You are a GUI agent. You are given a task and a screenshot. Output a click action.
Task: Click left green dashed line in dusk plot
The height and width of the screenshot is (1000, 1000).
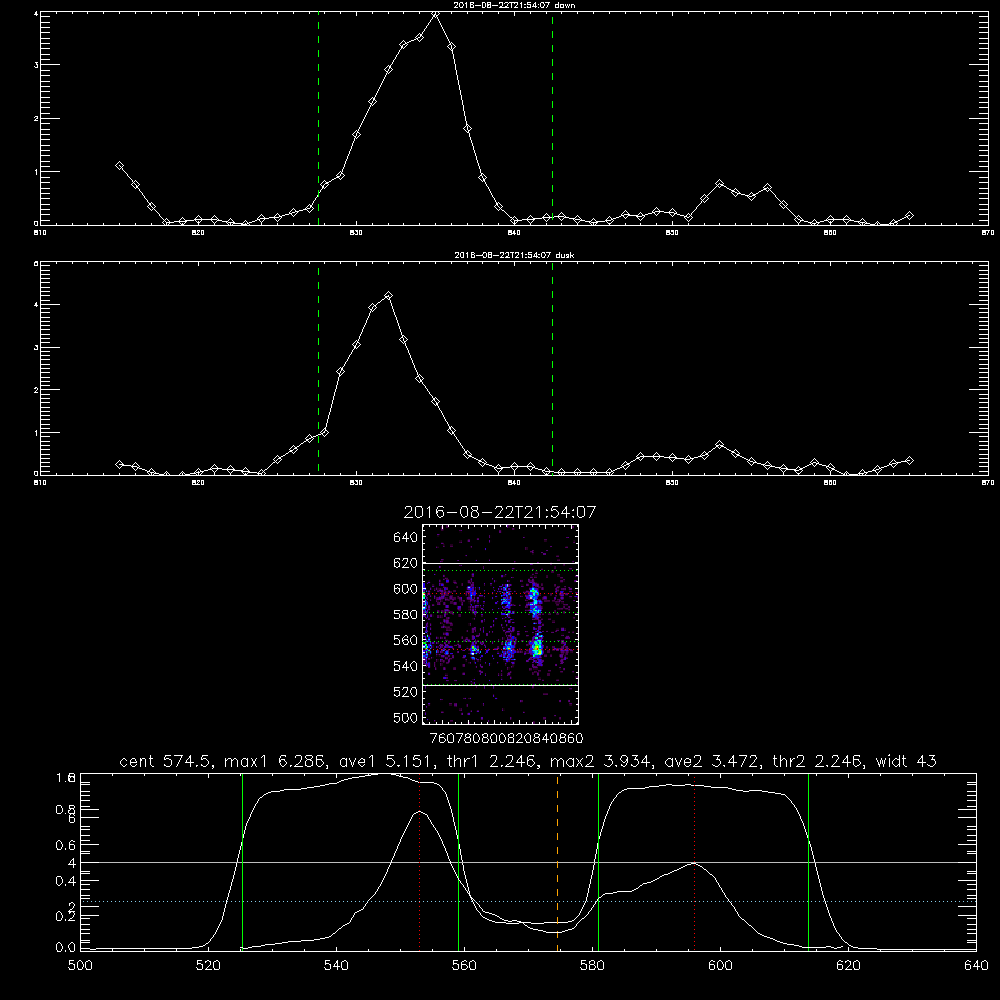click(x=318, y=369)
